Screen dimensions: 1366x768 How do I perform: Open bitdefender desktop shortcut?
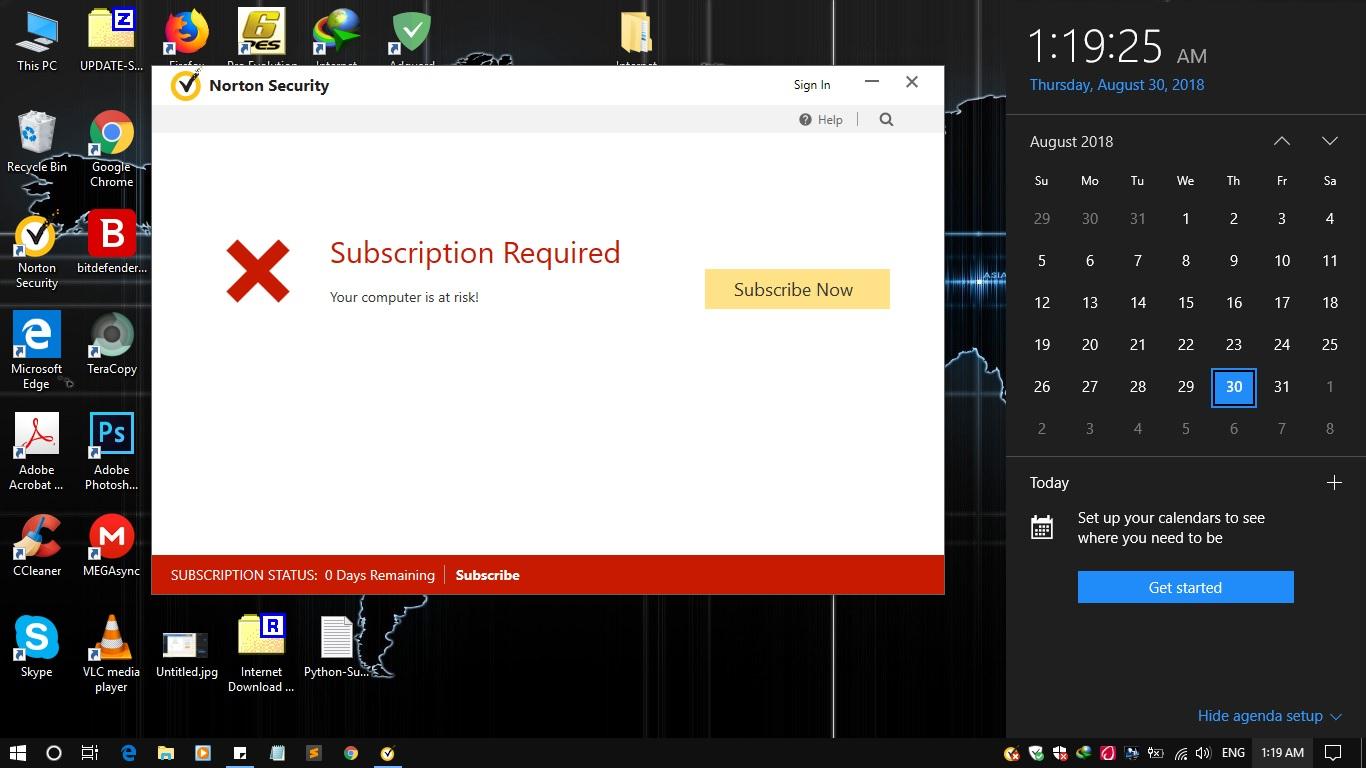[112, 243]
